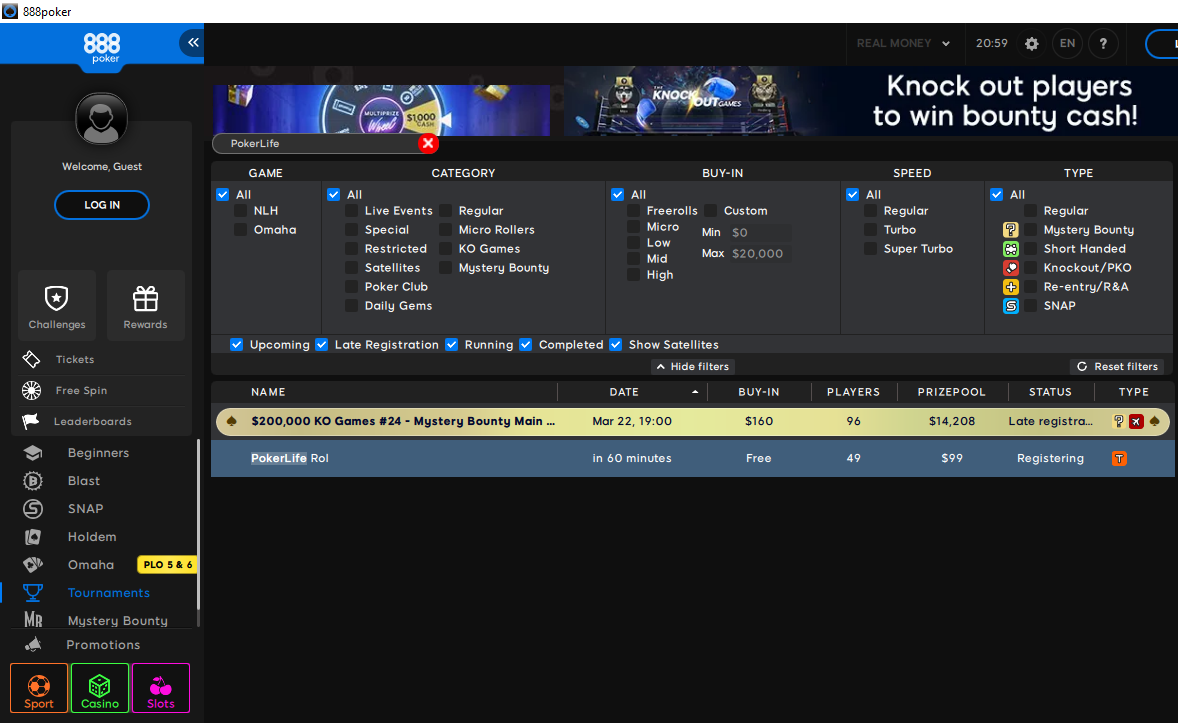The image size is (1178, 723).
Task: Open Leaderboards from the sidebar
Action: 92,422
